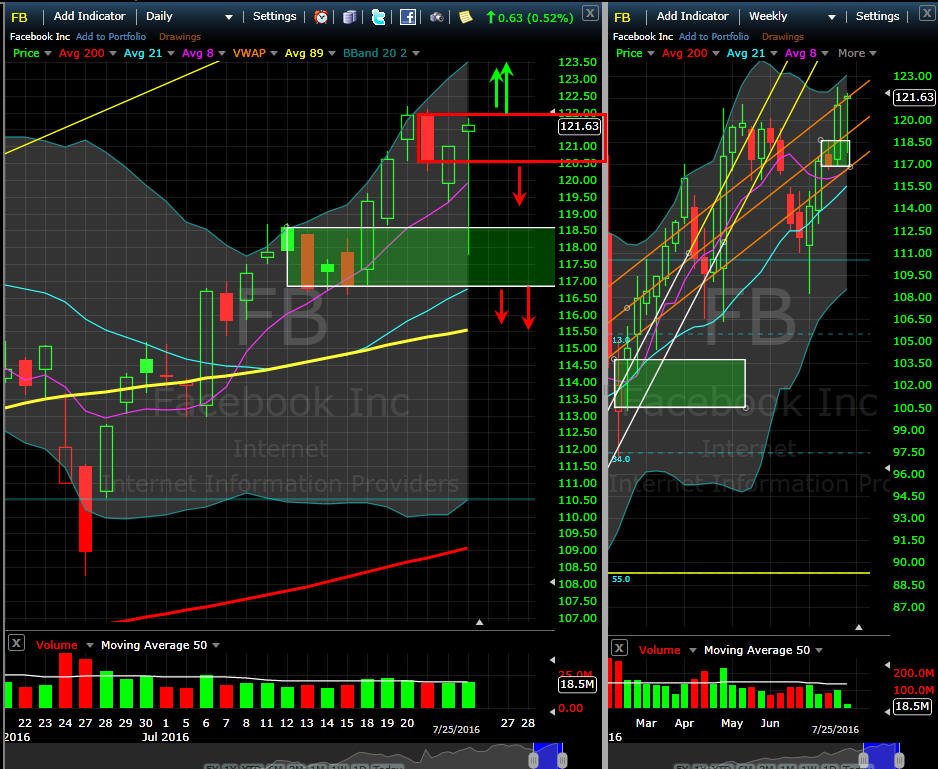
Task: Expand Price options in daily chart
Action: click(x=47, y=53)
